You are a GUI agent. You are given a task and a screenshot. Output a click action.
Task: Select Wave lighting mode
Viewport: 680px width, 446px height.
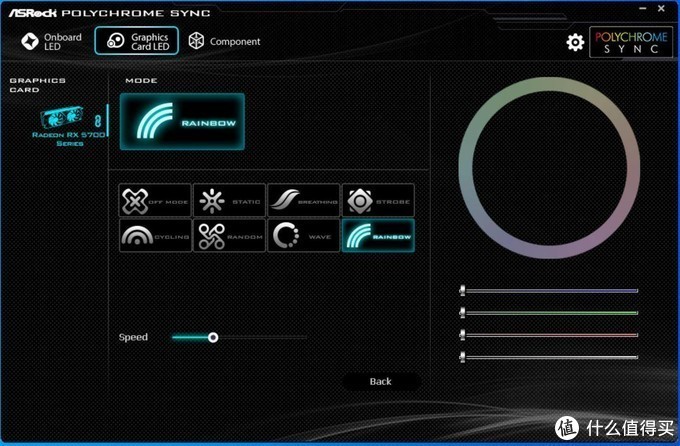[304, 236]
